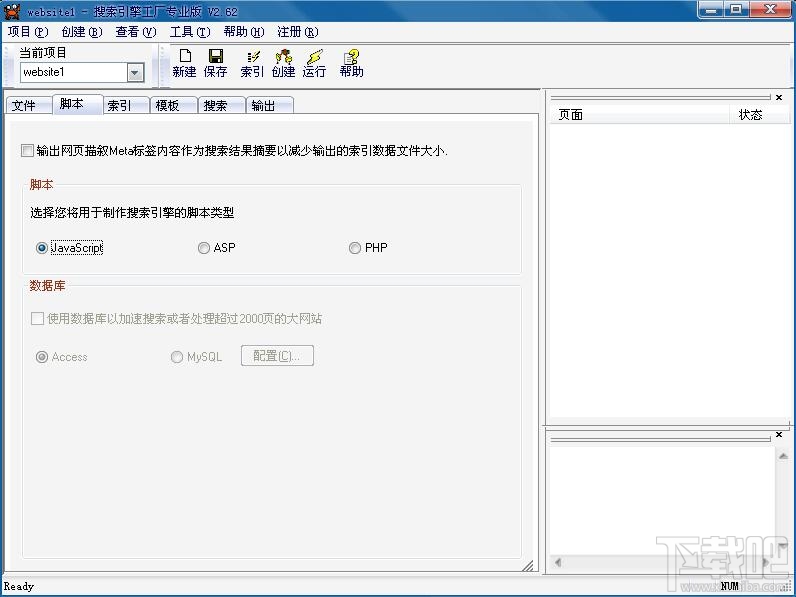Minimize the application window
The width and height of the screenshot is (796, 597).
711,10
